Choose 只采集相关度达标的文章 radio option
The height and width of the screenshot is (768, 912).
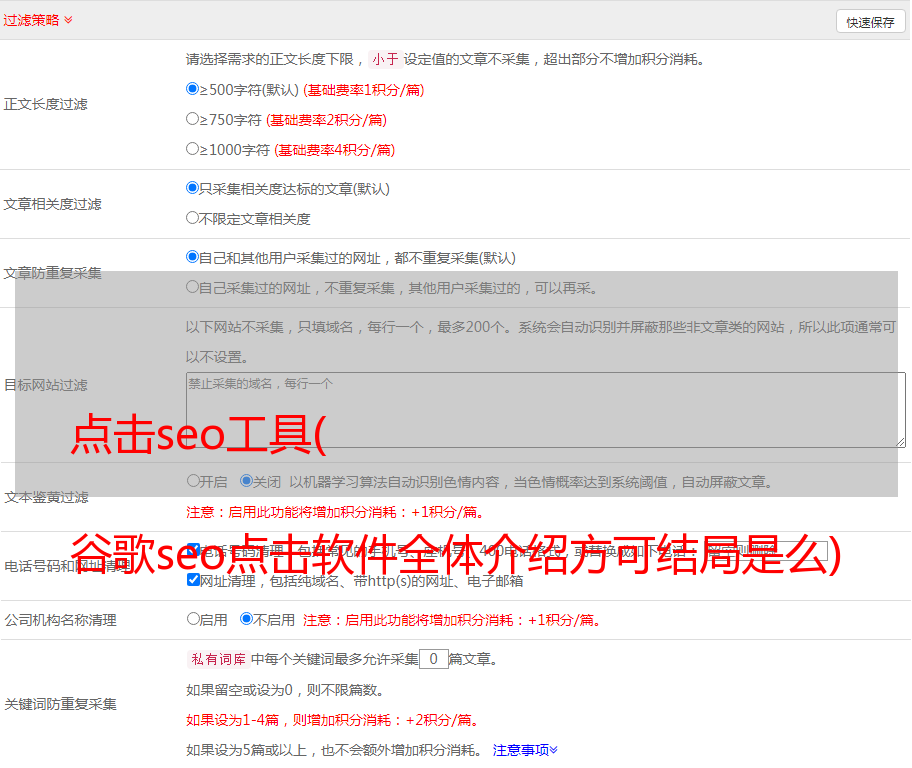[x=192, y=188]
